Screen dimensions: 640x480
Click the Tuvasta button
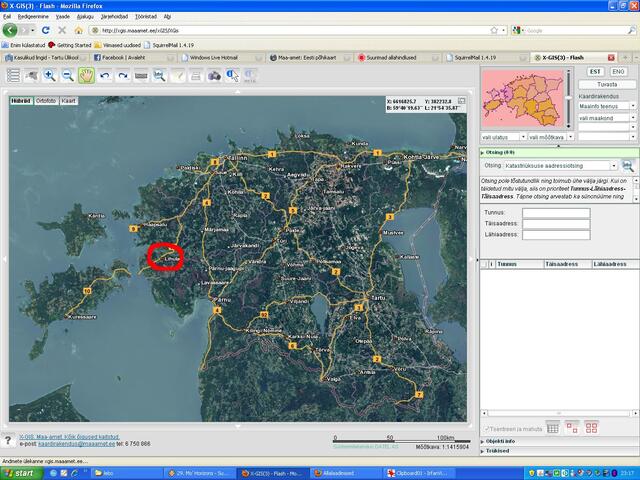[x=607, y=84]
